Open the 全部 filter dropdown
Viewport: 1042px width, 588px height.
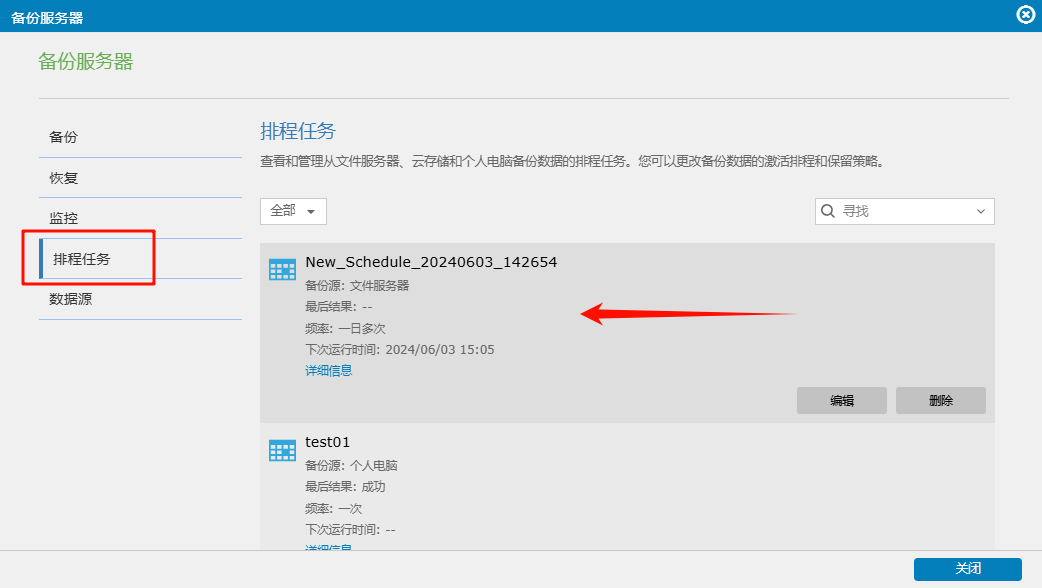tap(293, 211)
